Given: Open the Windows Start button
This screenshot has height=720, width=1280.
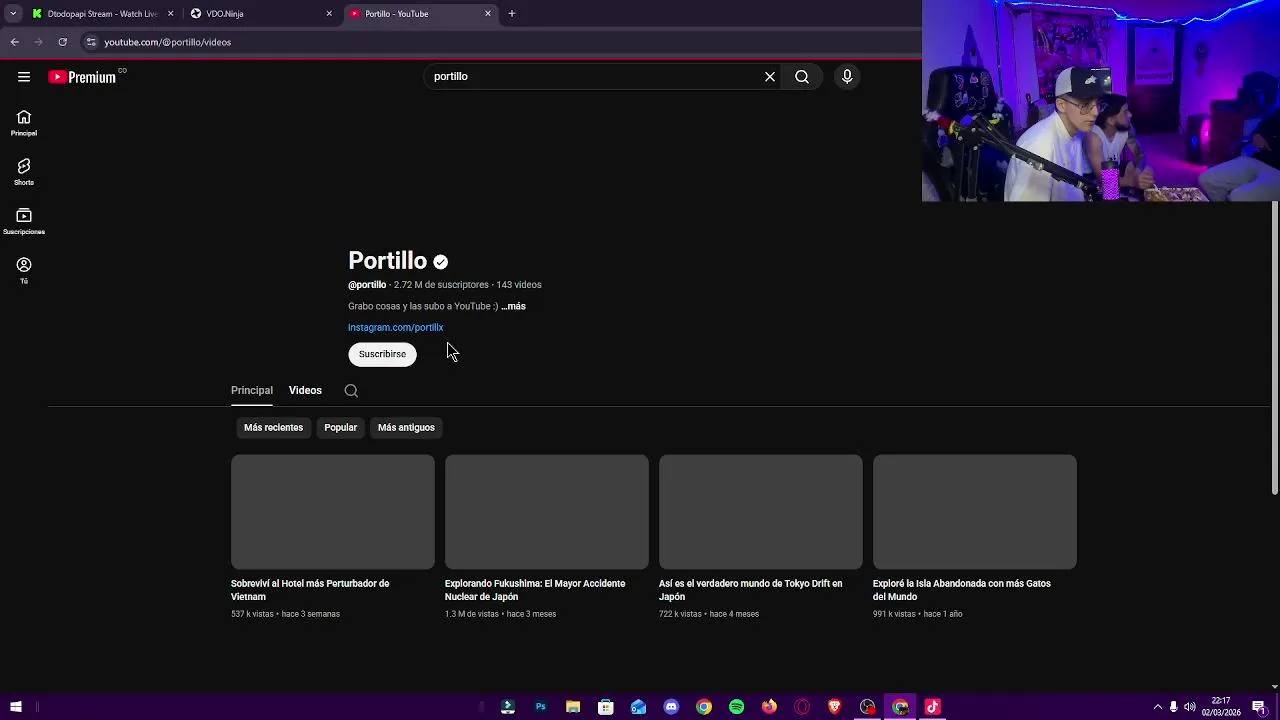Looking at the screenshot, I should point(16,707).
